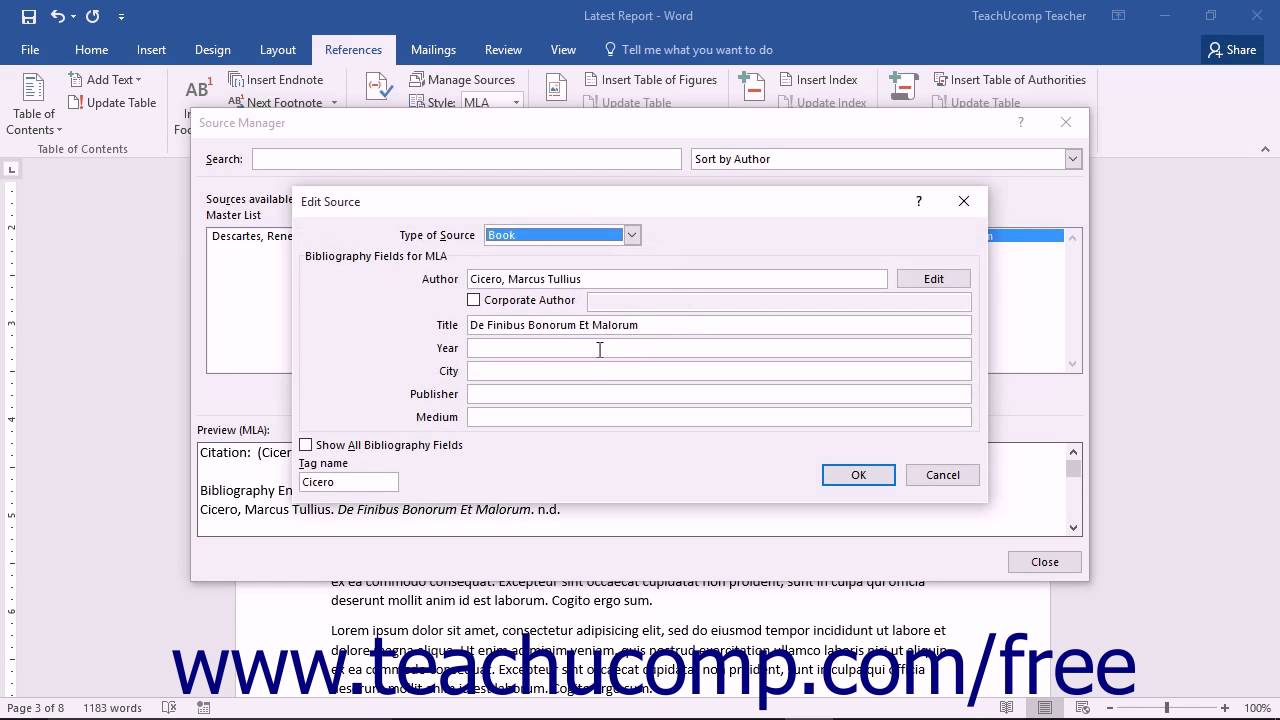Check the Corporate Author checkbox
This screenshot has width=1280, height=720.
(474, 300)
